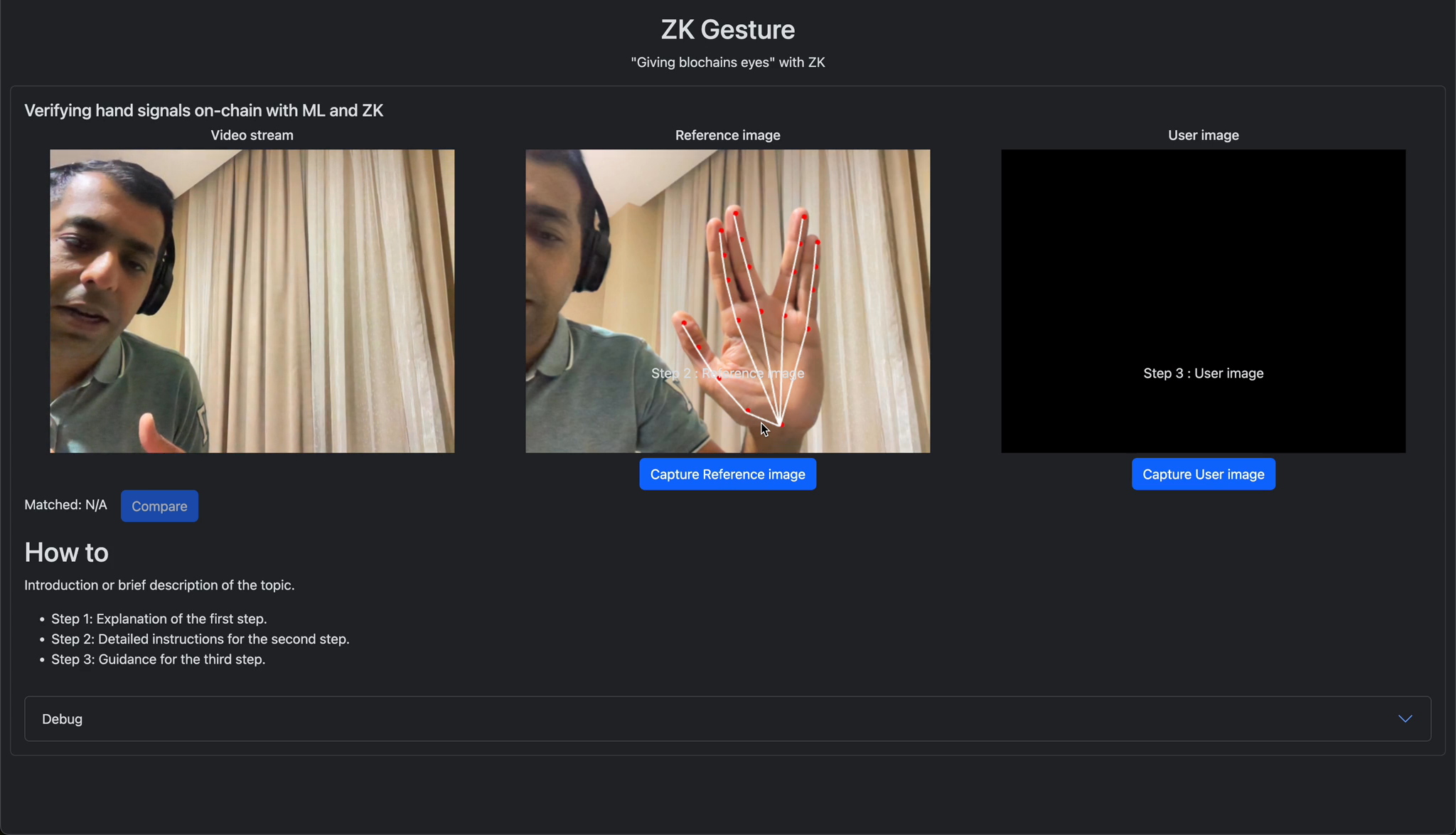Click the Compare button
This screenshot has width=1456, height=835.
tap(159, 506)
